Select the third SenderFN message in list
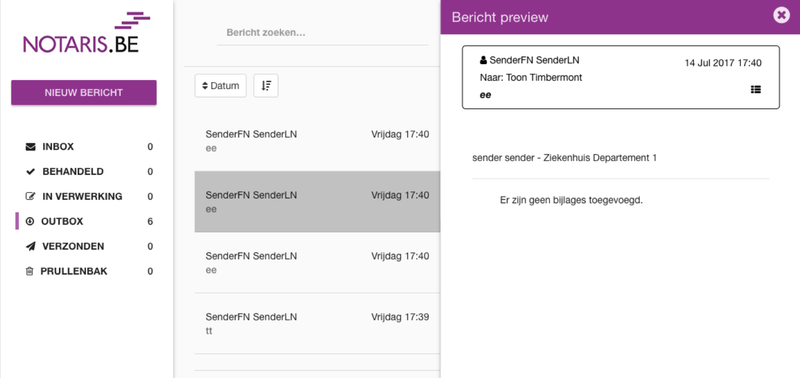The width and height of the screenshot is (800, 378). click(x=317, y=262)
